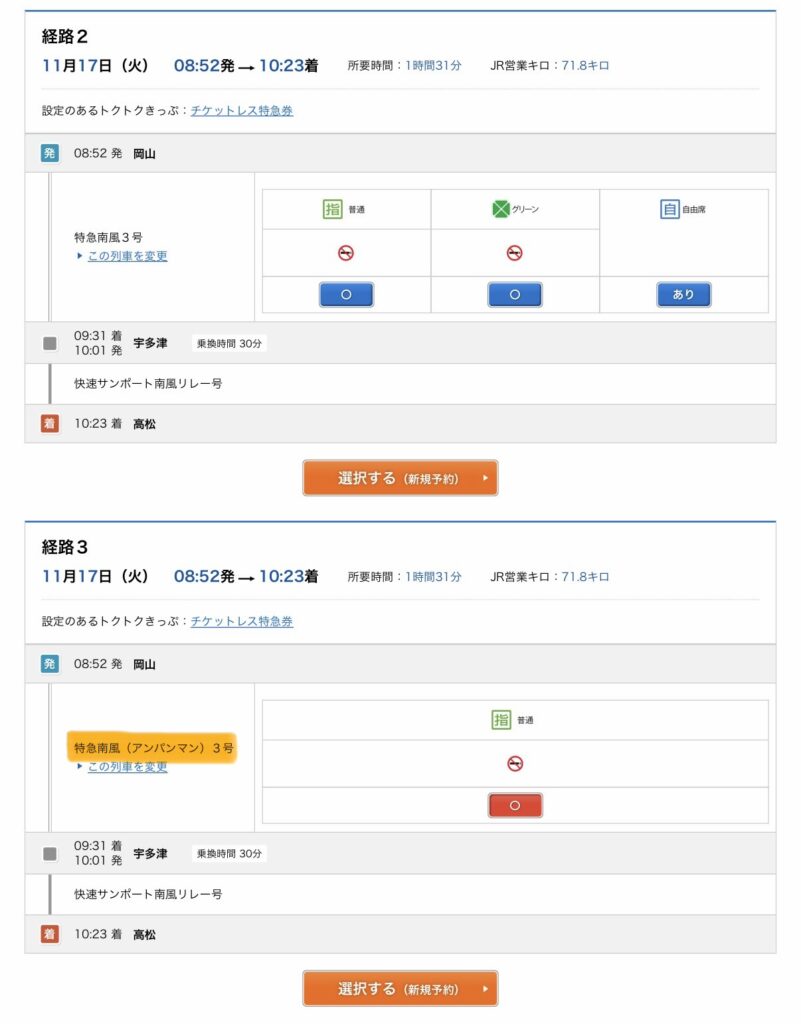Click the blue 自 unreserved-seat icon in Route 2
Screen dimensions: 801x1024
coord(670,209)
